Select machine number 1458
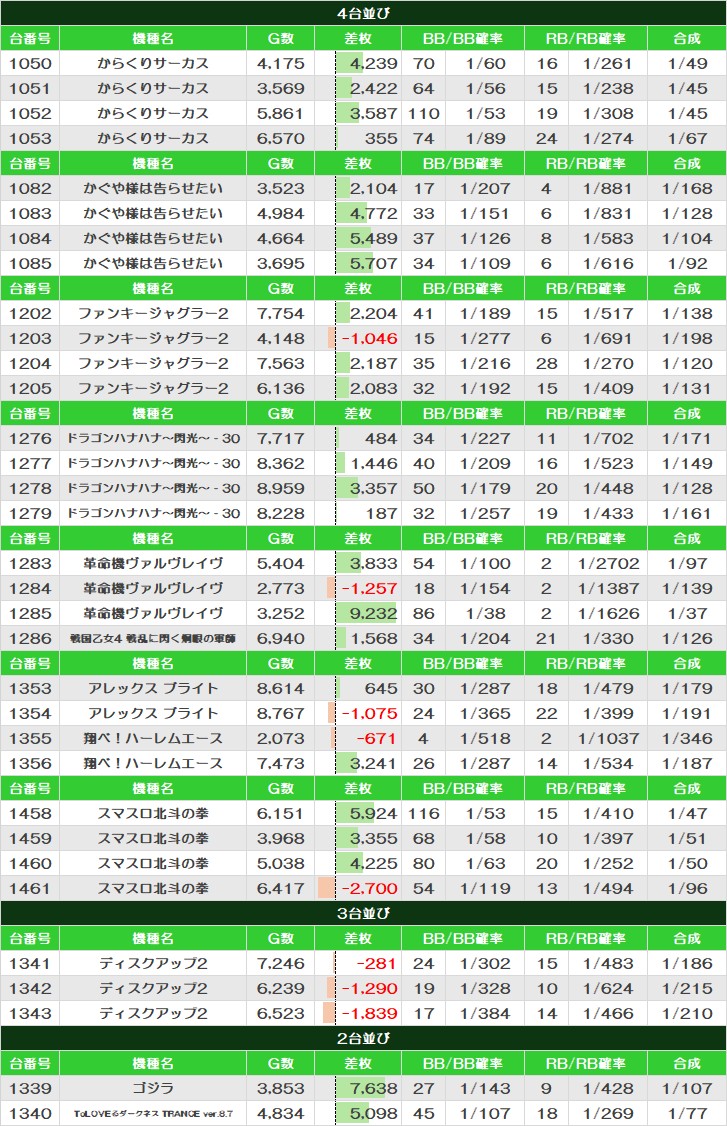The height and width of the screenshot is (1126, 727). click(x=30, y=813)
